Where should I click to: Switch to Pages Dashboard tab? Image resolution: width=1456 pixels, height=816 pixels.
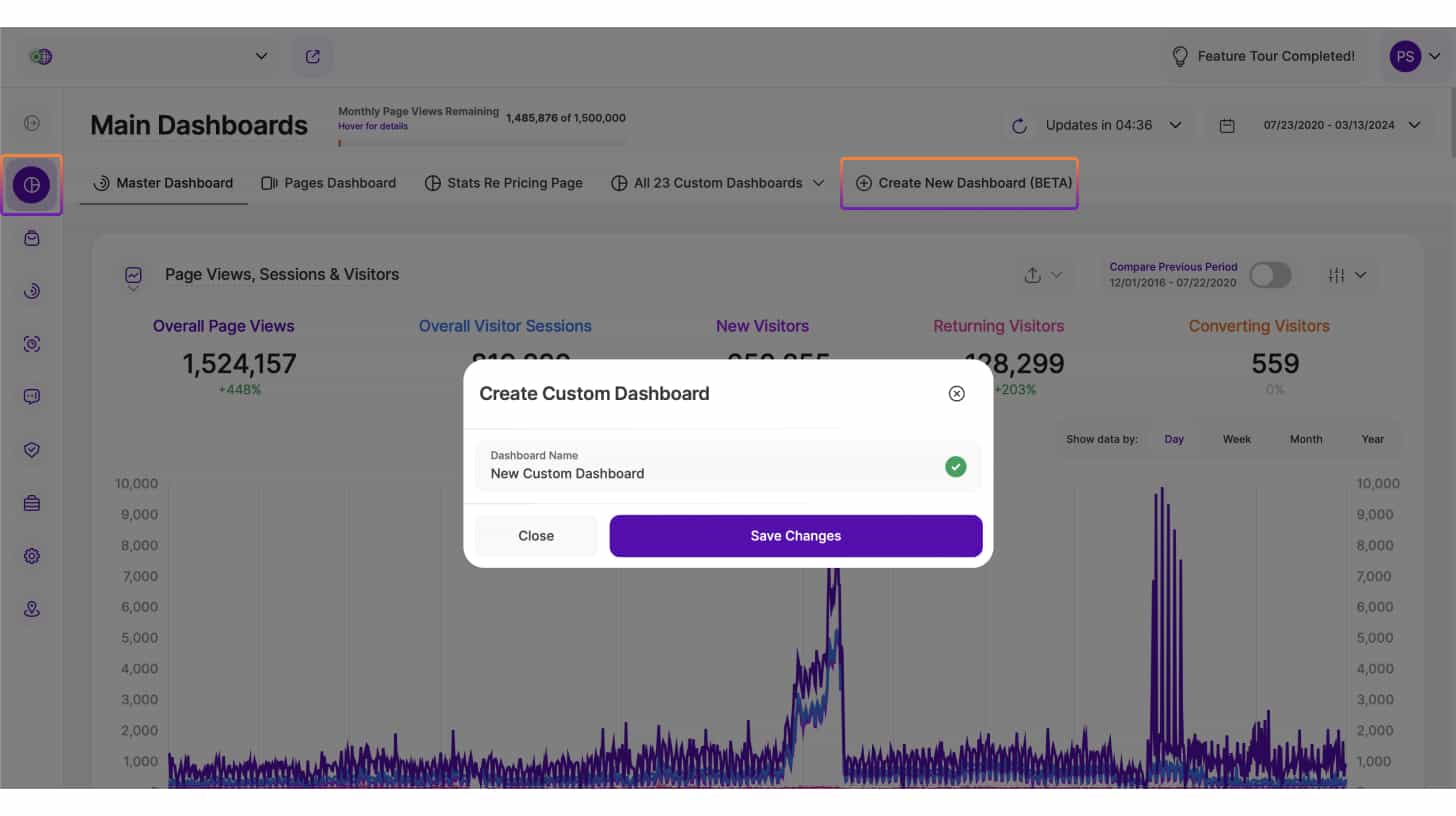(x=329, y=183)
